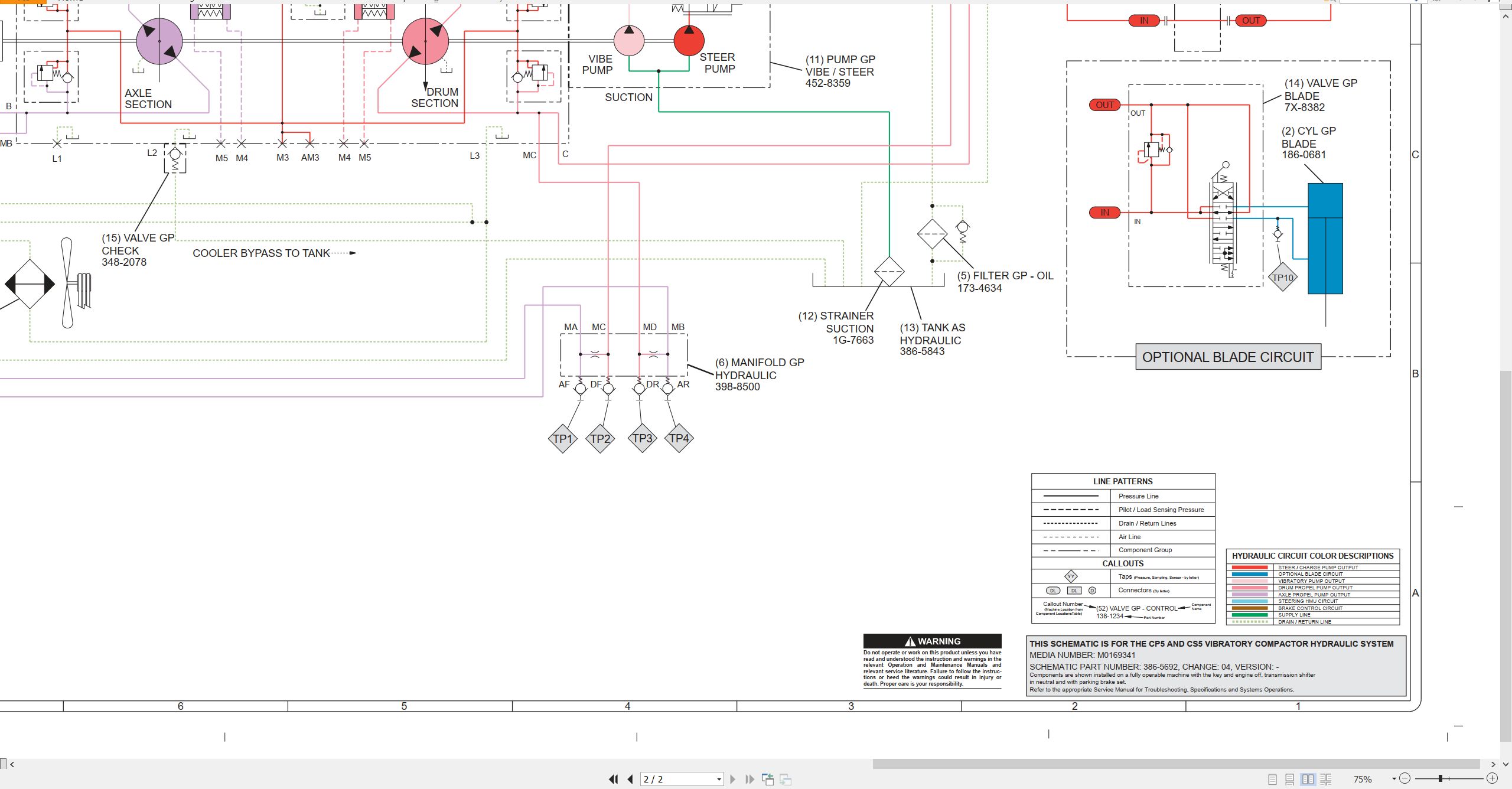
Task: Click the IN connector in blade circuit
Action: (x=1104, y=213)
